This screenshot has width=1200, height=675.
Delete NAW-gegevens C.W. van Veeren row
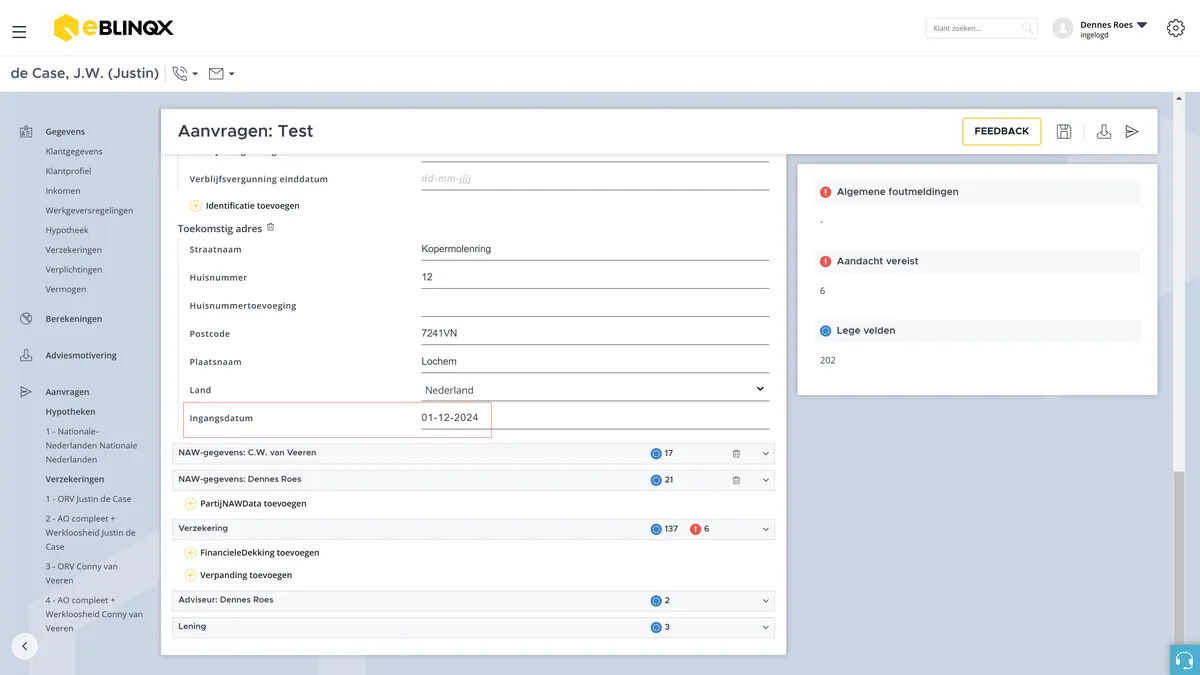point(736,453)
